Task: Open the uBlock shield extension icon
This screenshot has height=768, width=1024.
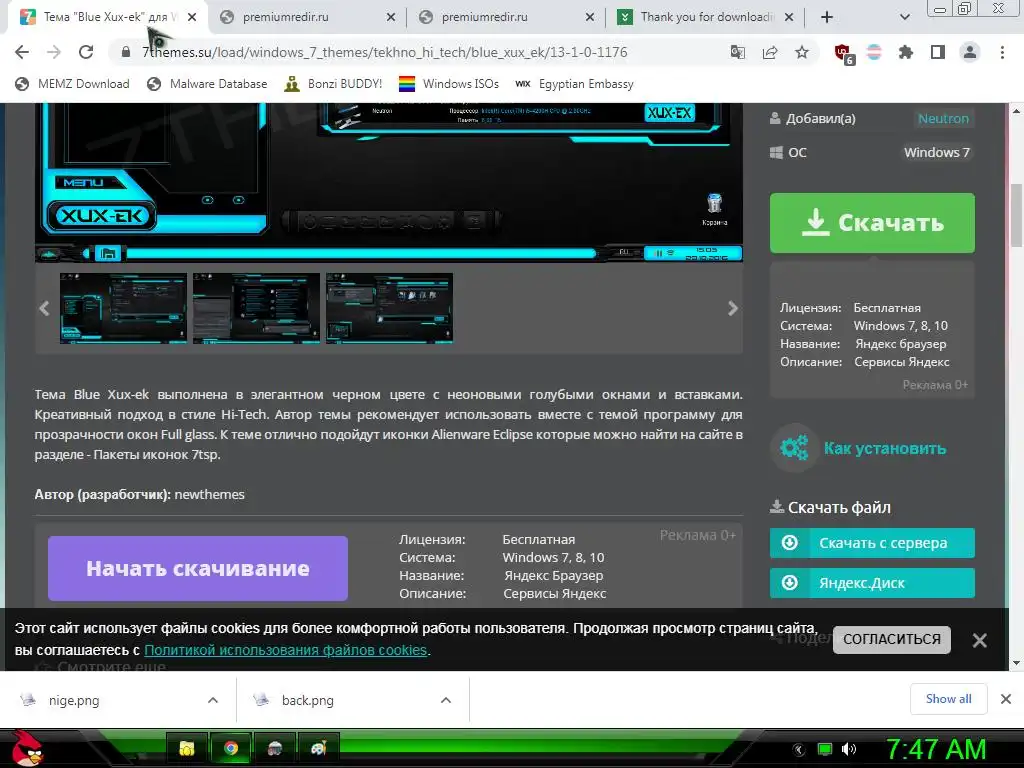Action: 843,54
